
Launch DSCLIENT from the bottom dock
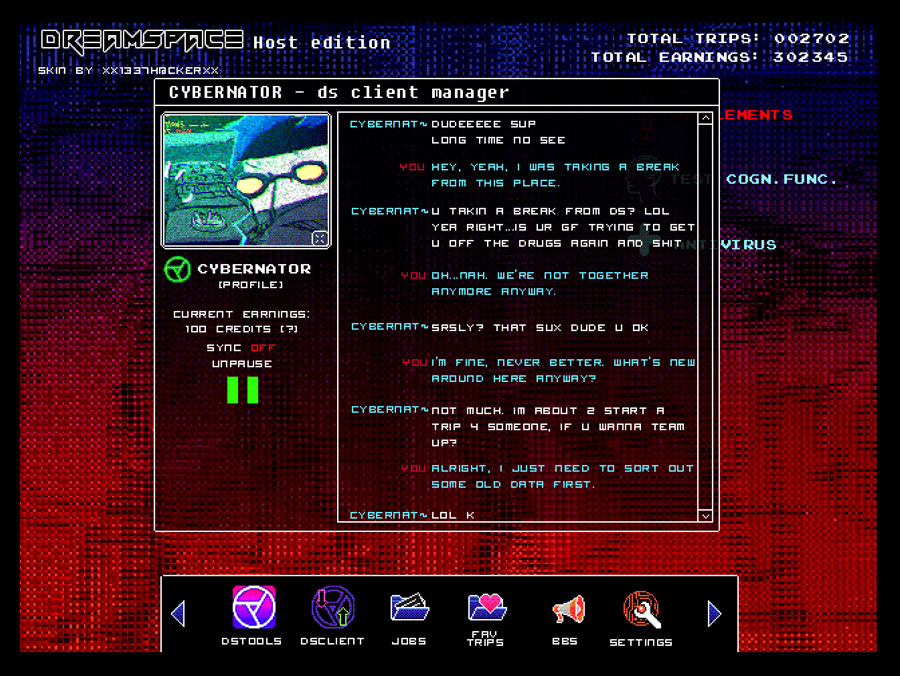pos(332,610)
